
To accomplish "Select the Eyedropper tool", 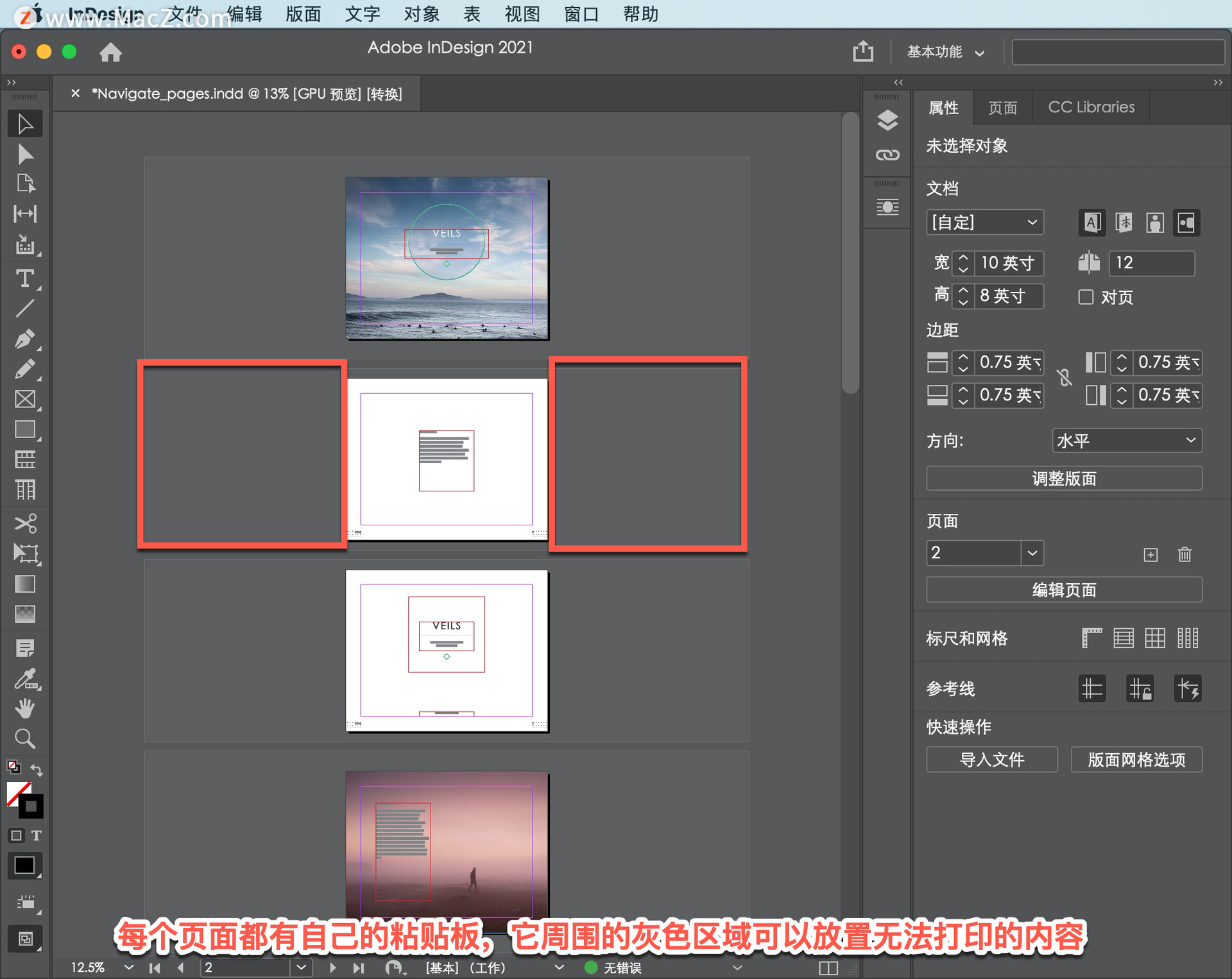I will (x=25, y=679).
